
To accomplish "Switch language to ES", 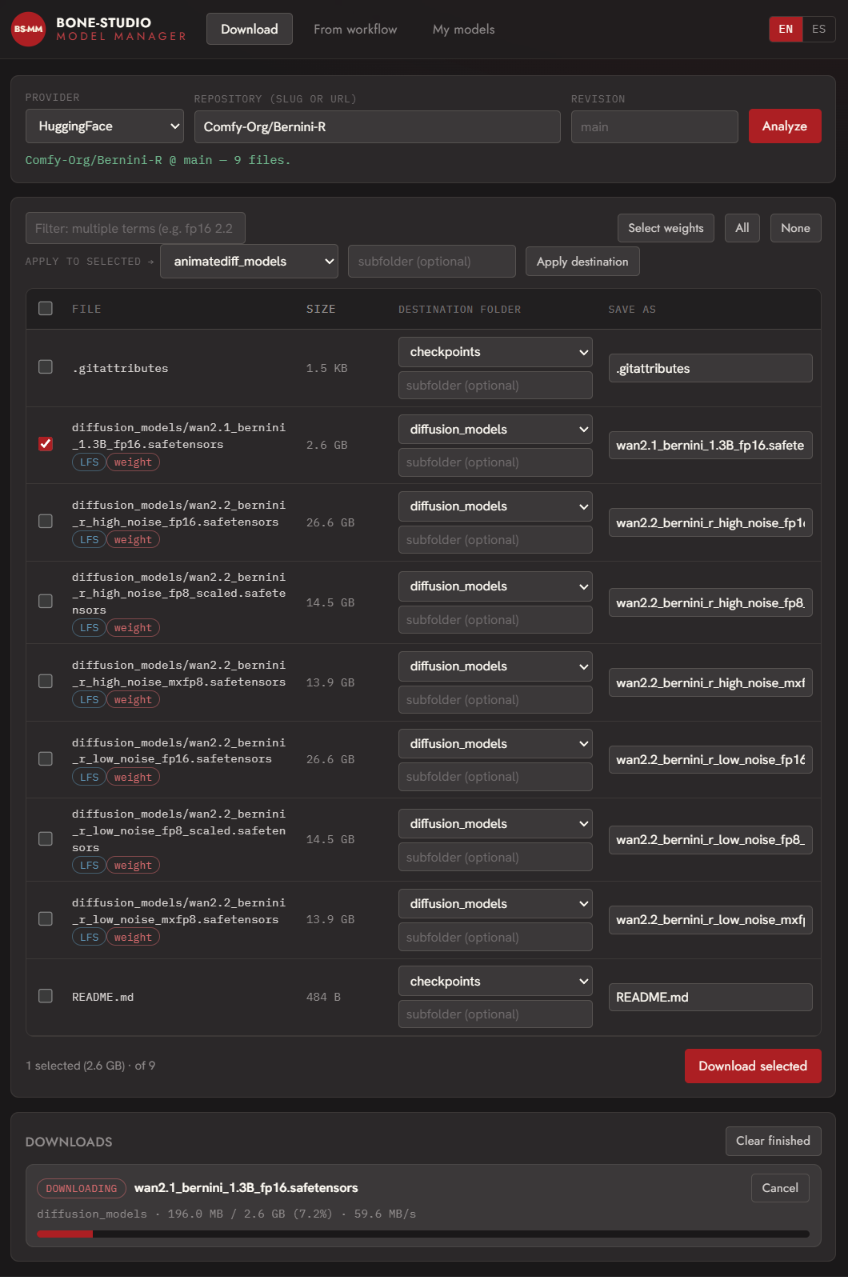I will point(819,29).
